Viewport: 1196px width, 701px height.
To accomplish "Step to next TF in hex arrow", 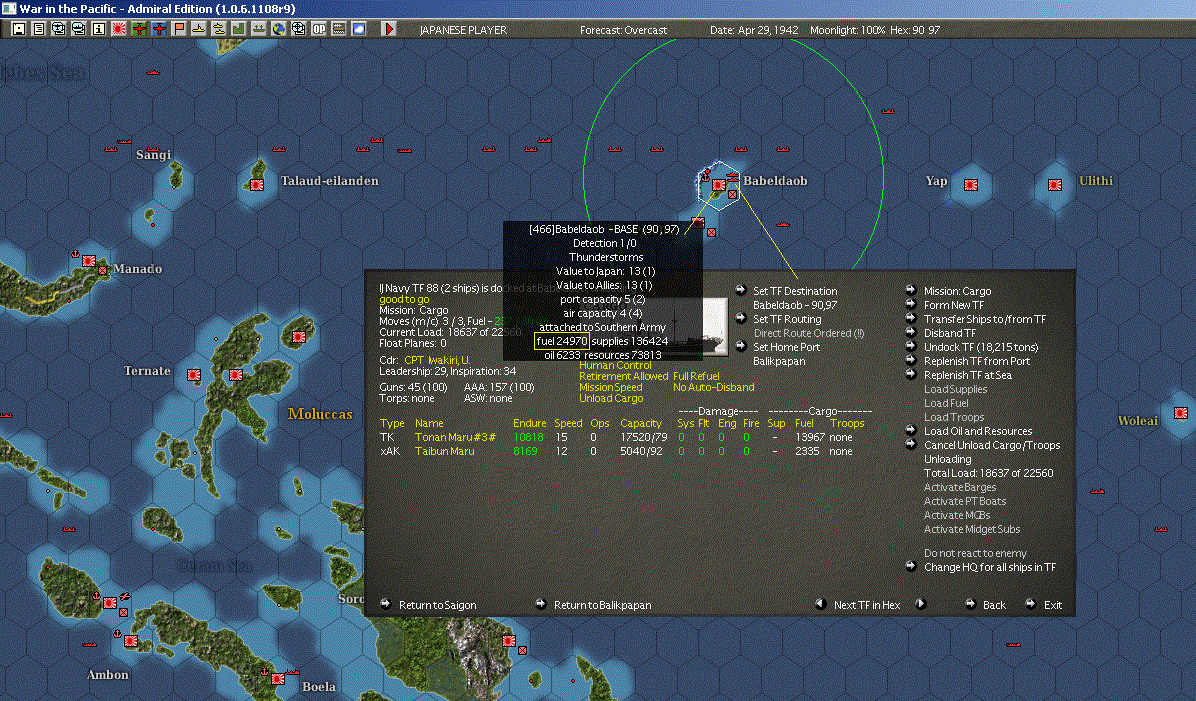I will point(920,604).
